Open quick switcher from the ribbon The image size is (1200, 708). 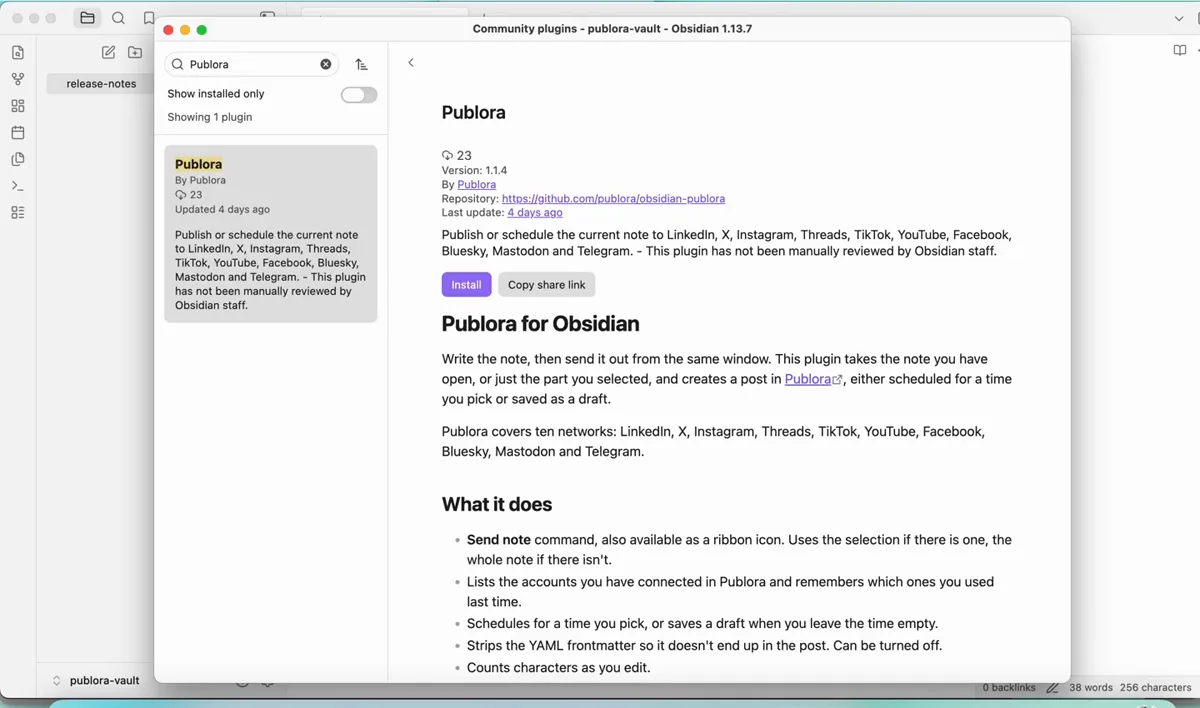pos(17,53)
